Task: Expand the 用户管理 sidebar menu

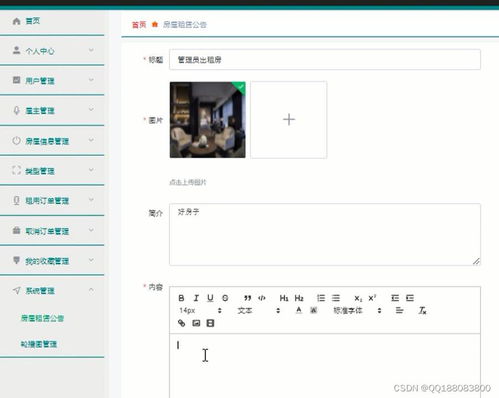Action: (52, 80)
